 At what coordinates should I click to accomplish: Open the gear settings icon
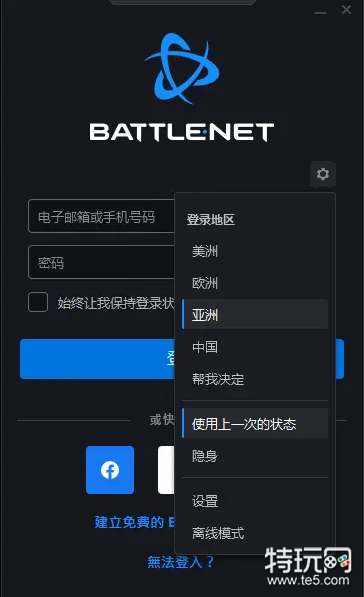[323, 174]
